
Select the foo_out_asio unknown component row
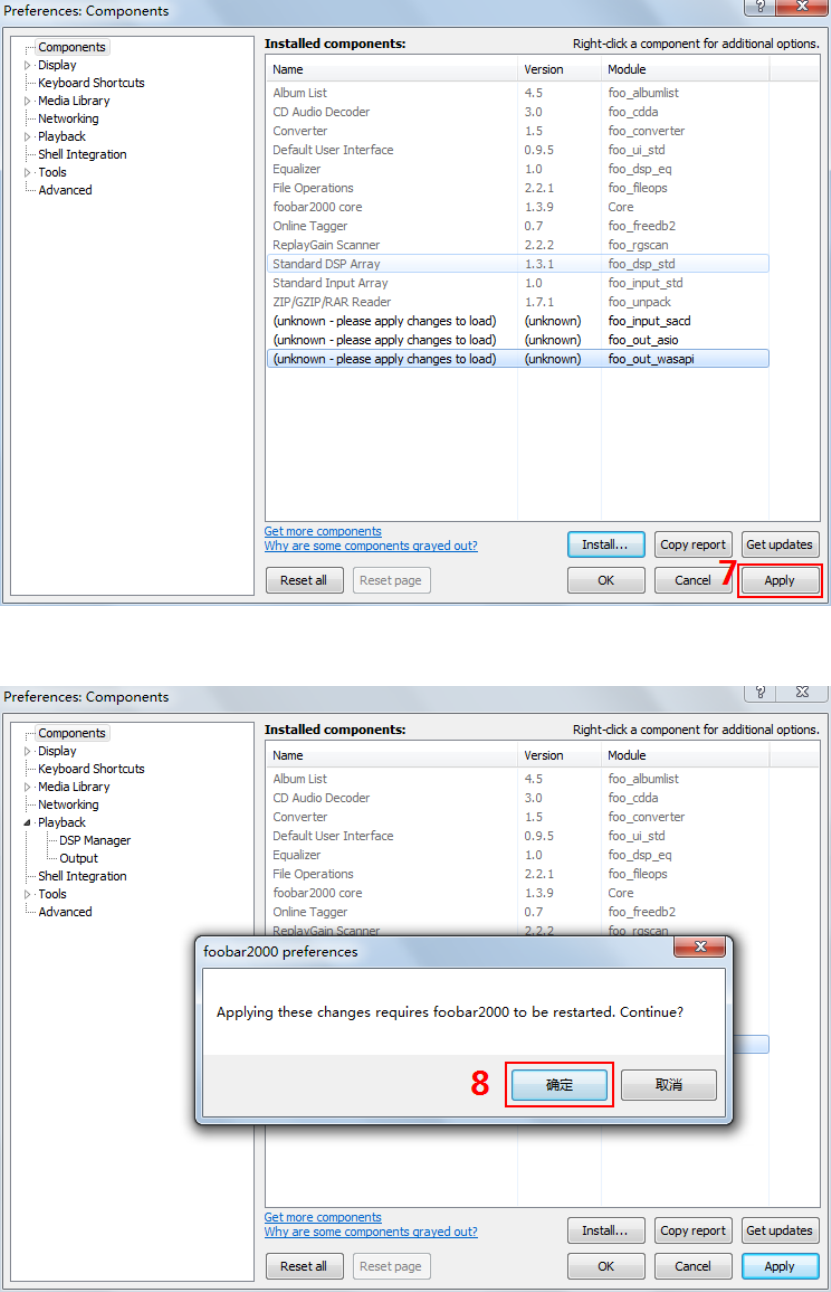click(517, 340)
